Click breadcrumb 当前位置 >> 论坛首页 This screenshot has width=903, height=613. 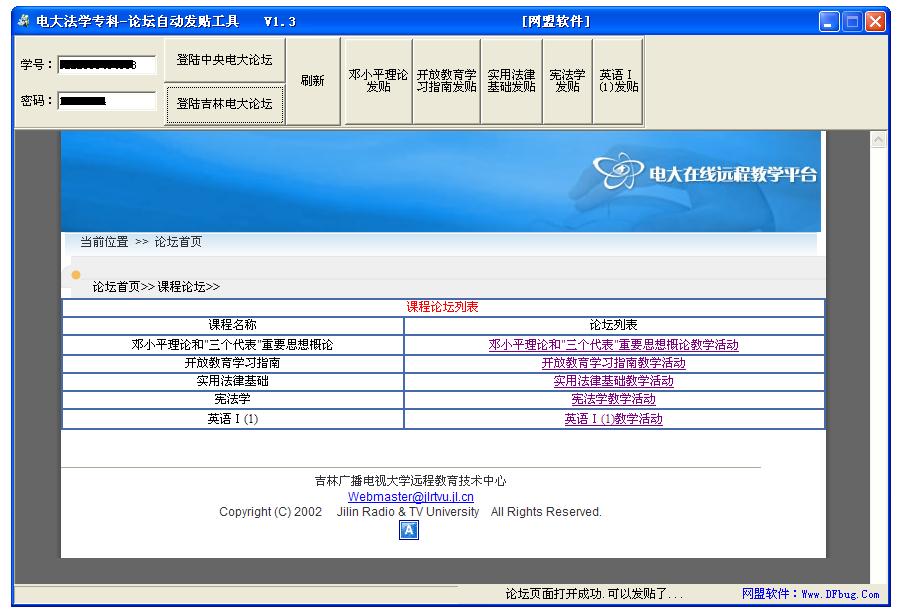[141, 242]
